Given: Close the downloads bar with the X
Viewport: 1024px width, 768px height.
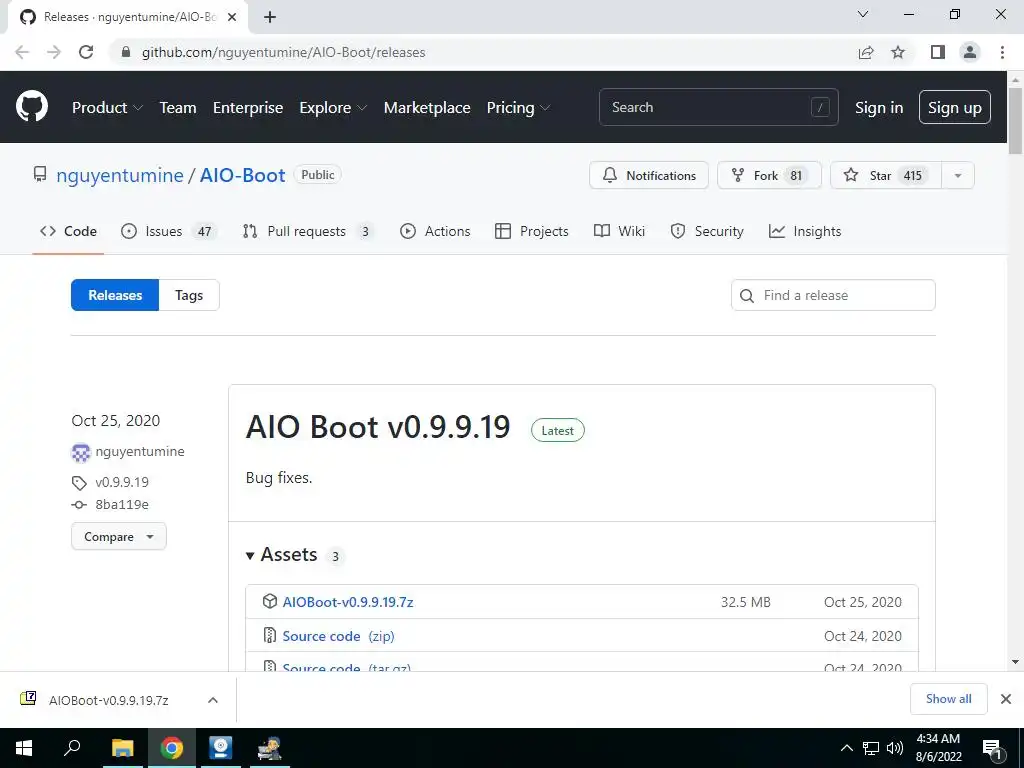Looking at the screenshot, I should tap(1006, 699).
